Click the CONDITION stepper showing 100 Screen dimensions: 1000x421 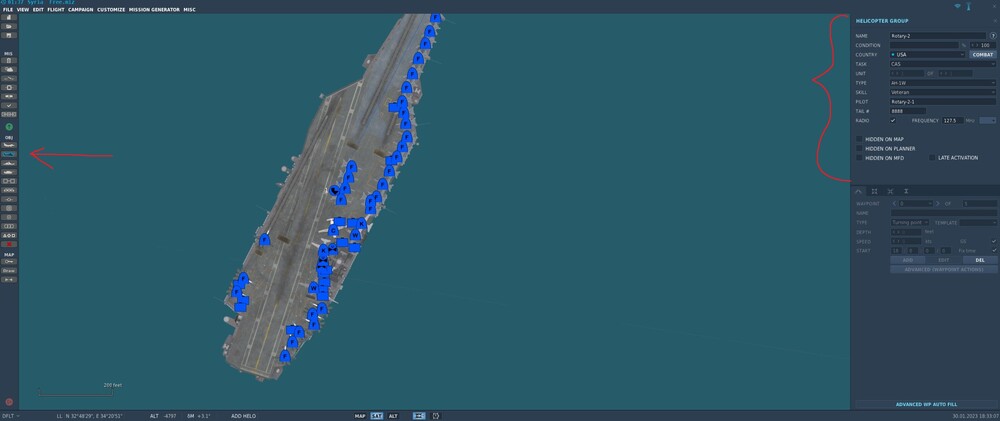tap(983, 45)
